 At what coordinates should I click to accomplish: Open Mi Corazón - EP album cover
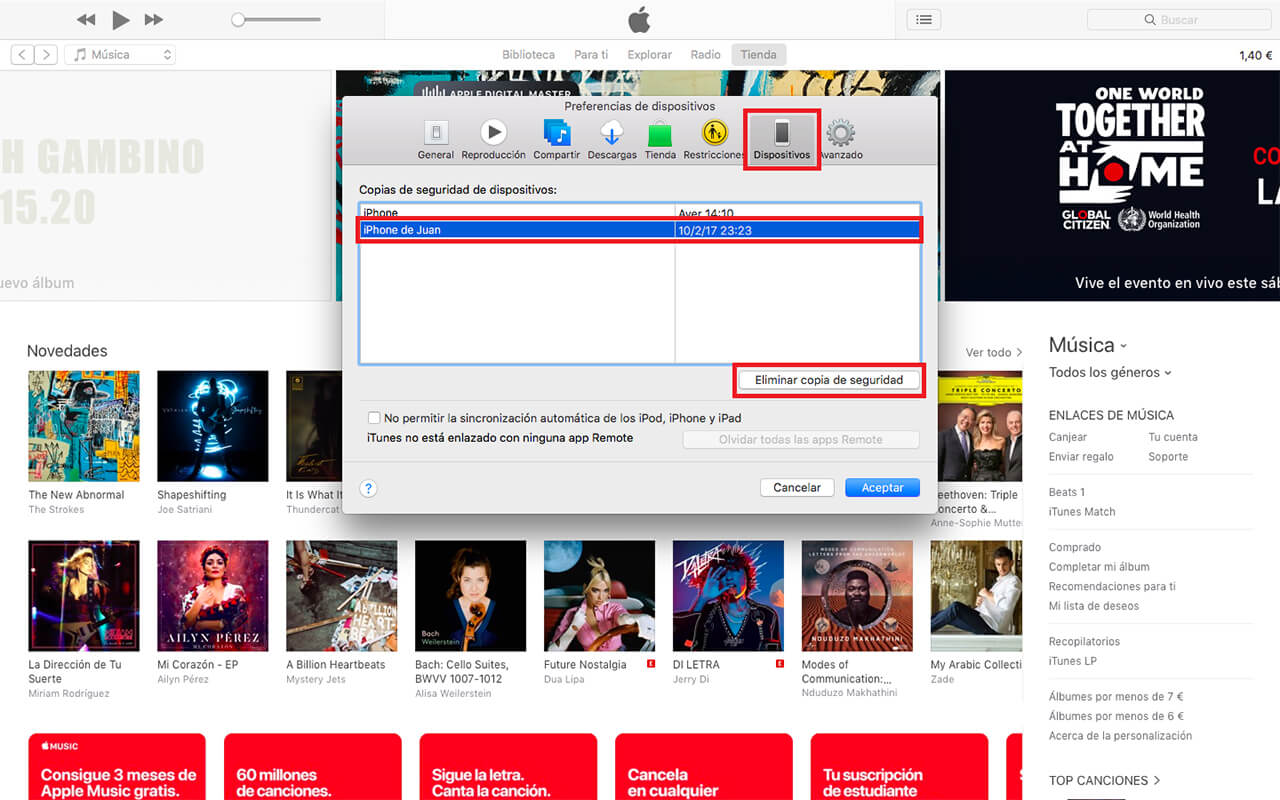point(213,596)
